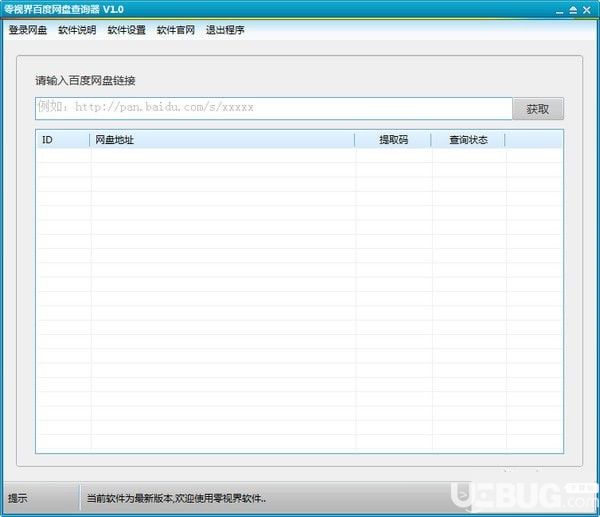Open the 登录网盘 menu
Image resolution: width=600 pixels, height=517 pixels.
pos(28,30)
